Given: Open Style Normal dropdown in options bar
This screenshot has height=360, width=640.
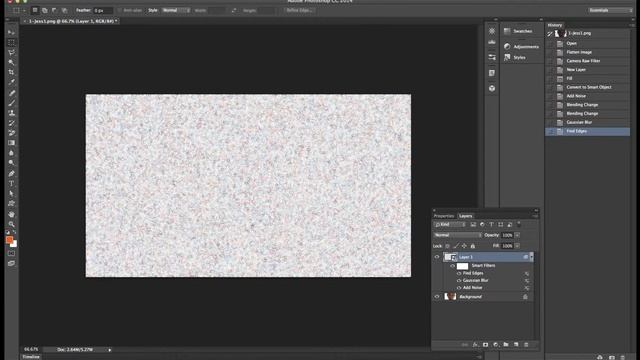Looking at the screenshot, I should pos(176,10).
